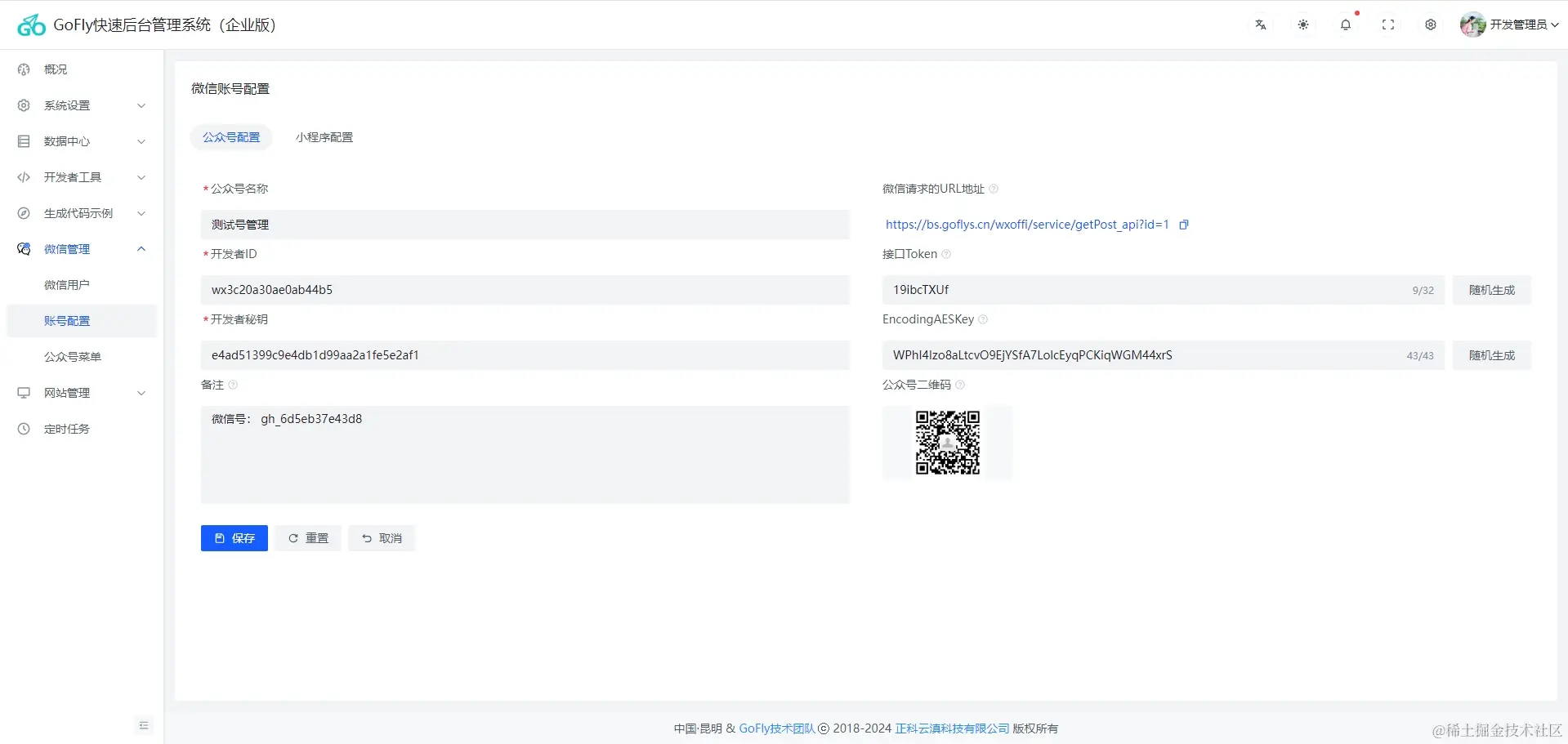Click 随机生成 for EncodingAESKey

click(1492, 355)
